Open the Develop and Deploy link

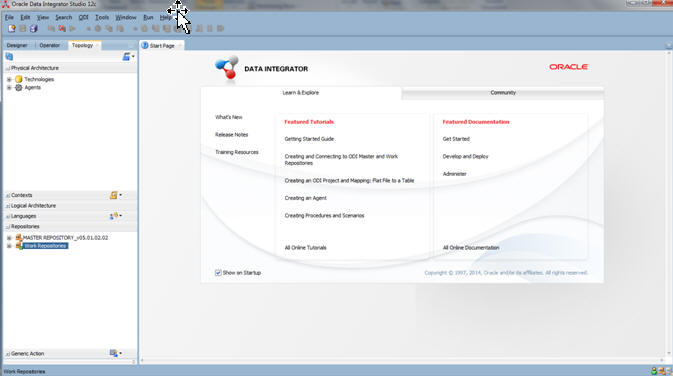(x=465, y=157)
